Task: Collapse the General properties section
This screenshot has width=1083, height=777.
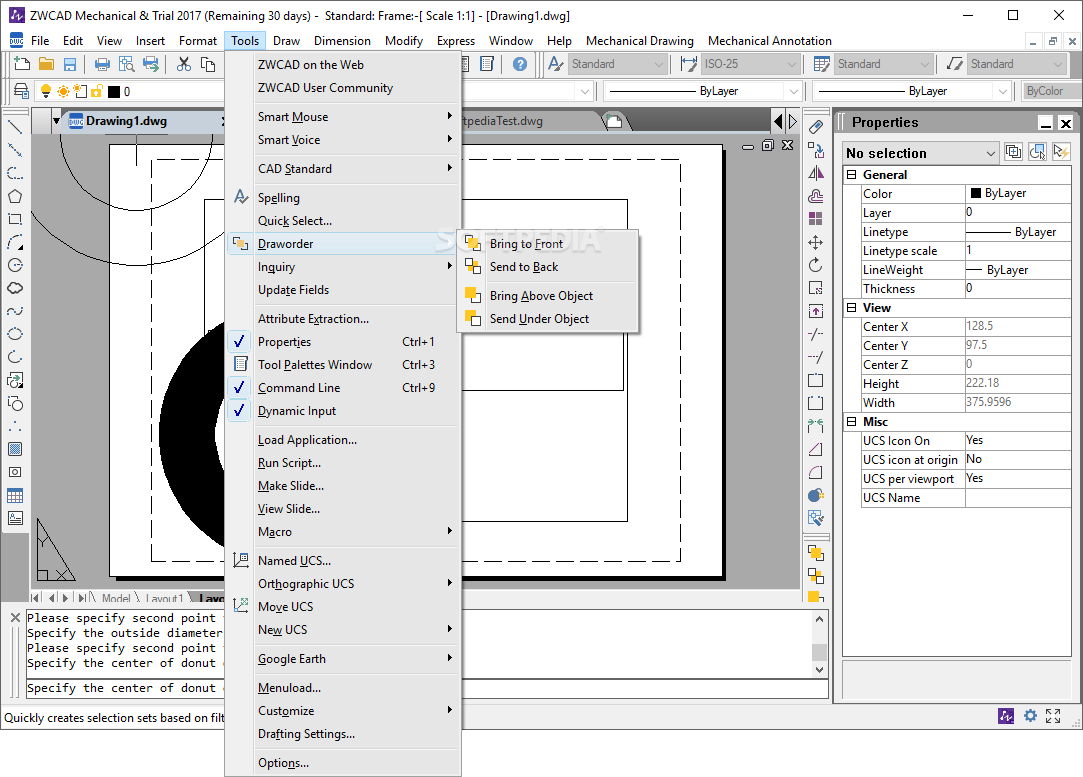Action: click(852, 175)
